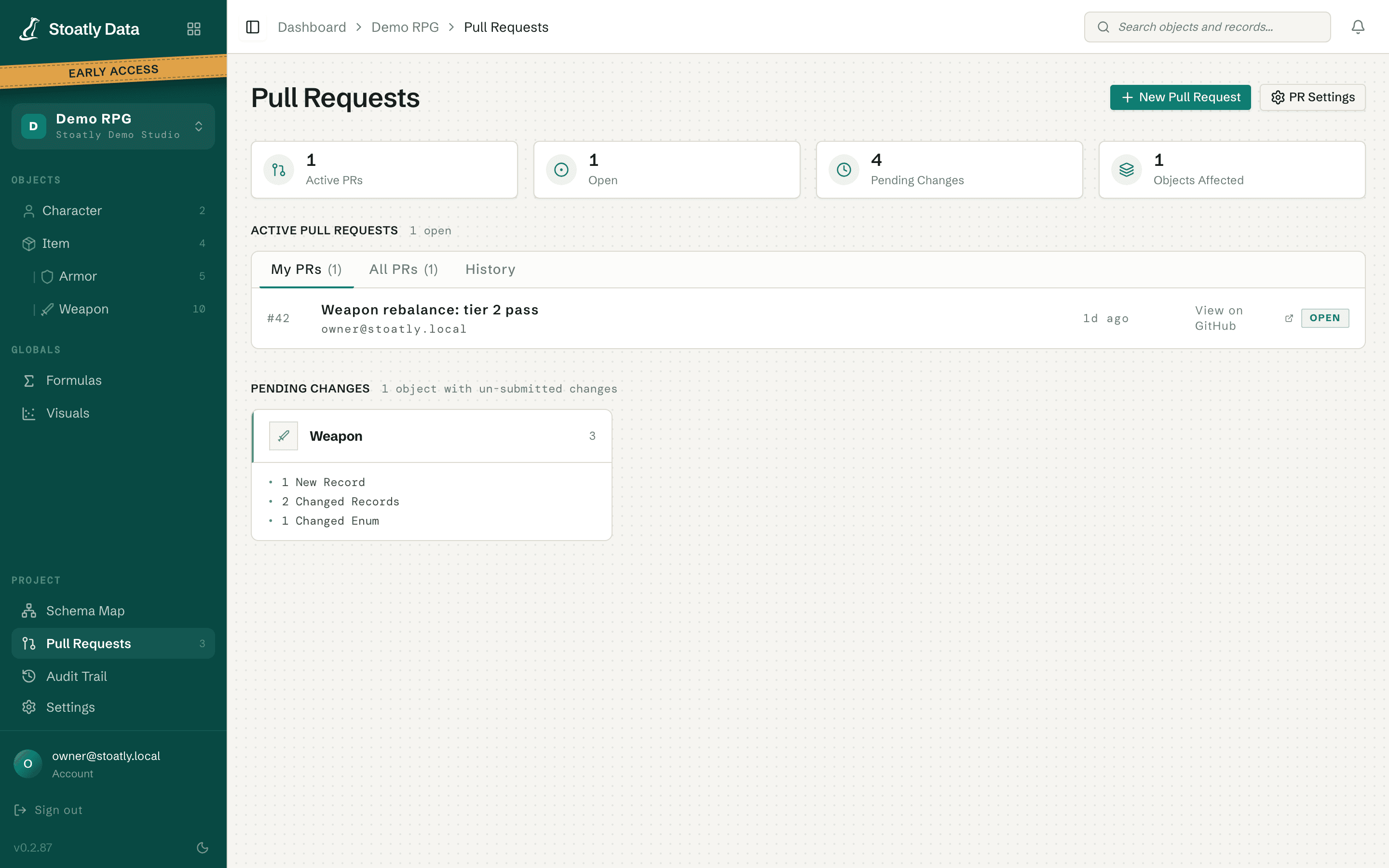
Task: Click the OPEN status badge
Action: coord(1325,318)
